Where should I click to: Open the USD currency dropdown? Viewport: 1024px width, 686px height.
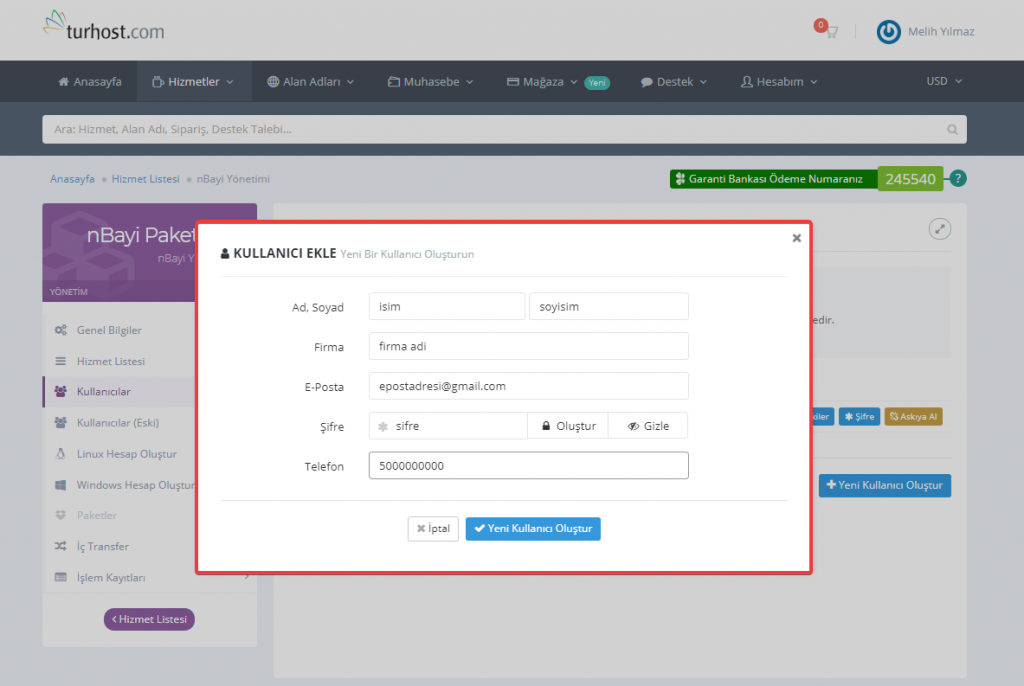(944, 82)
